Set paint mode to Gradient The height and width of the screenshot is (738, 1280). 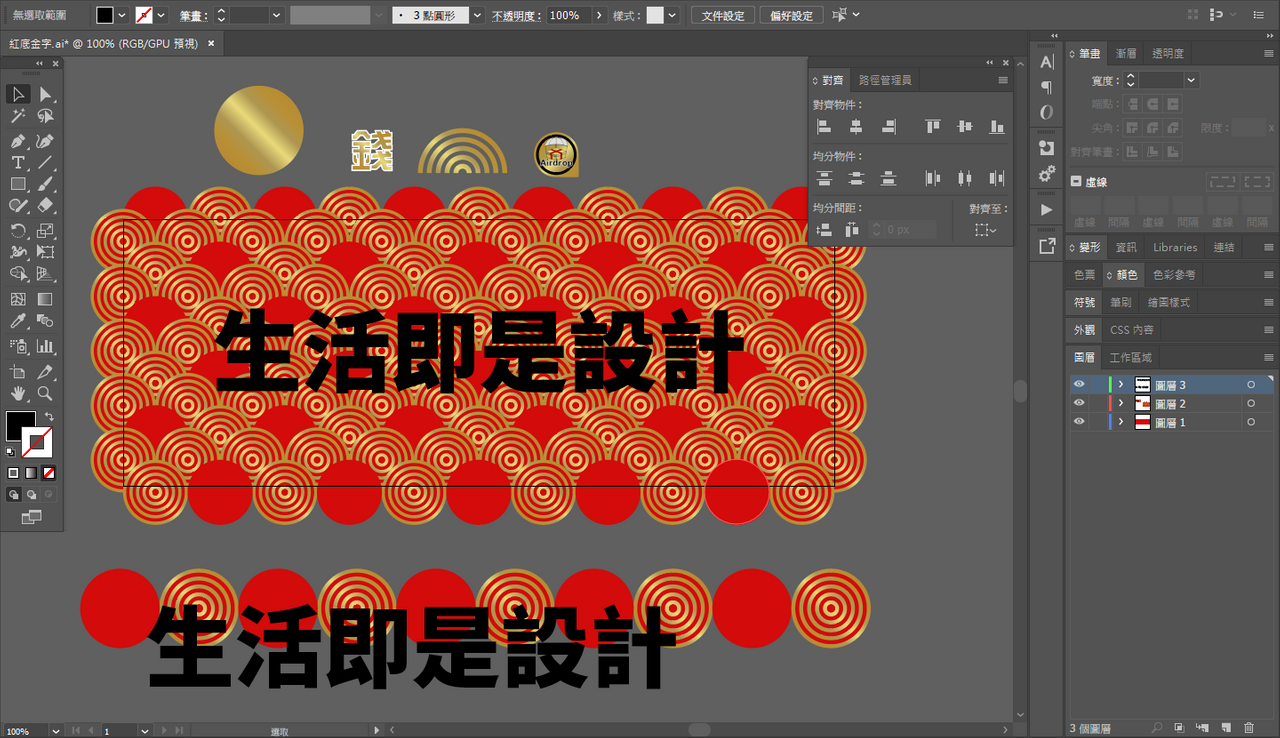click(x=31, y=472)
